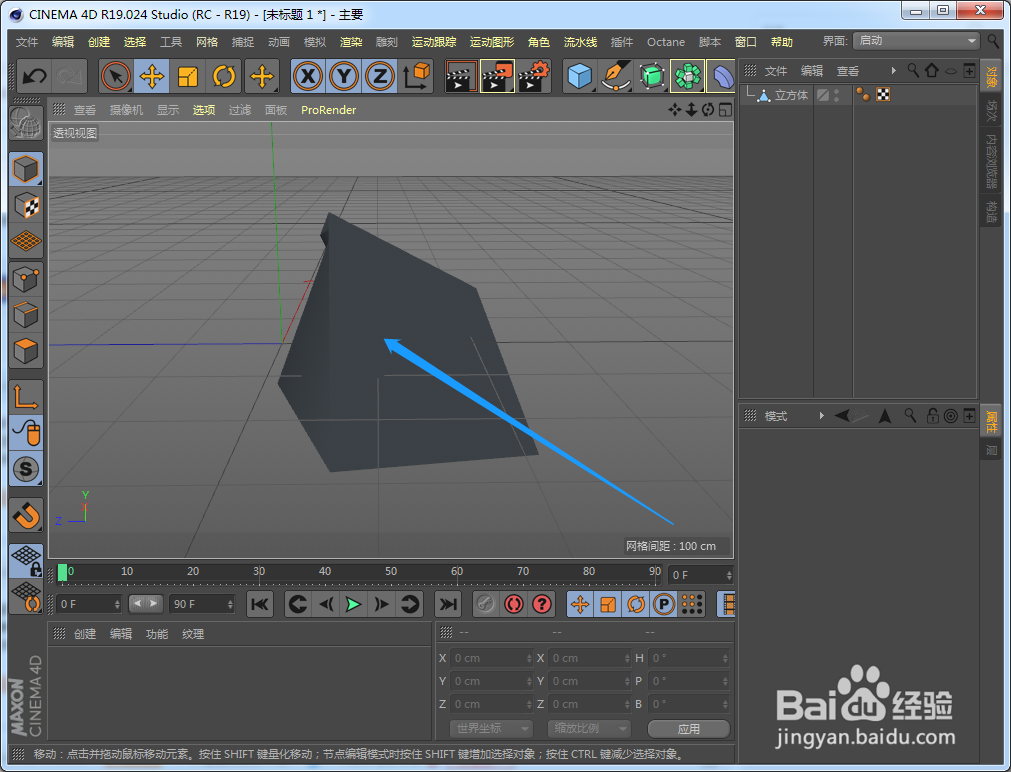
Task: Open the Spline Pen tool
Action: 615,77
